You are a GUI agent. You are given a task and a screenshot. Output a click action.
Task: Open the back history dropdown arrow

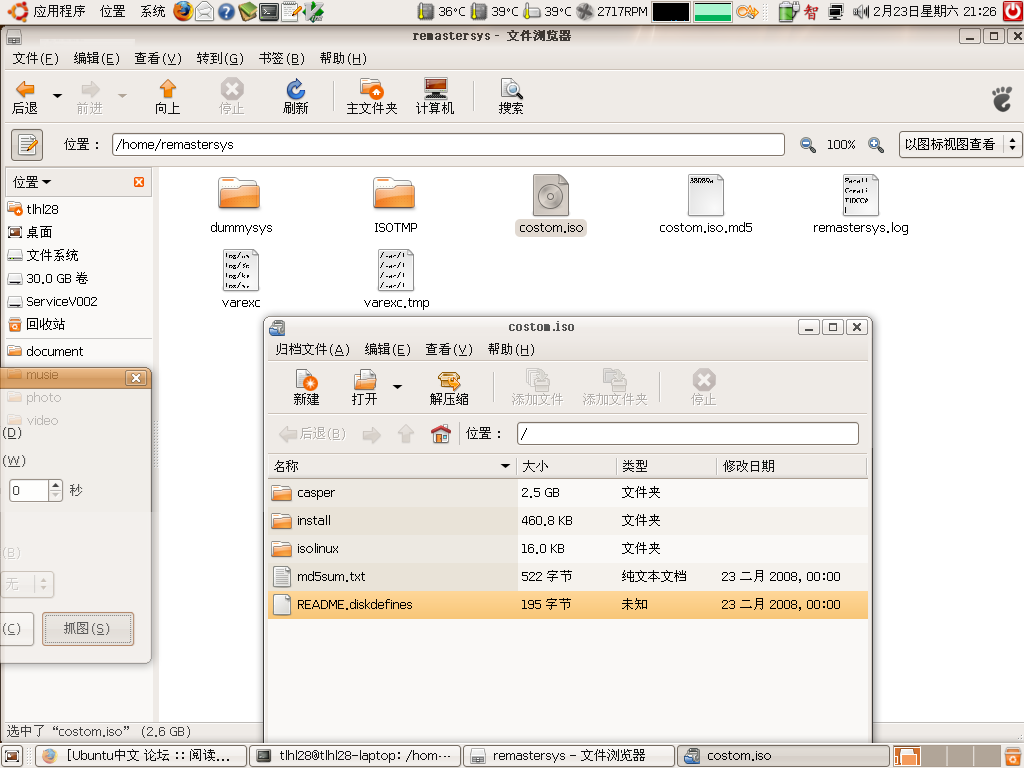pos(57,96)
